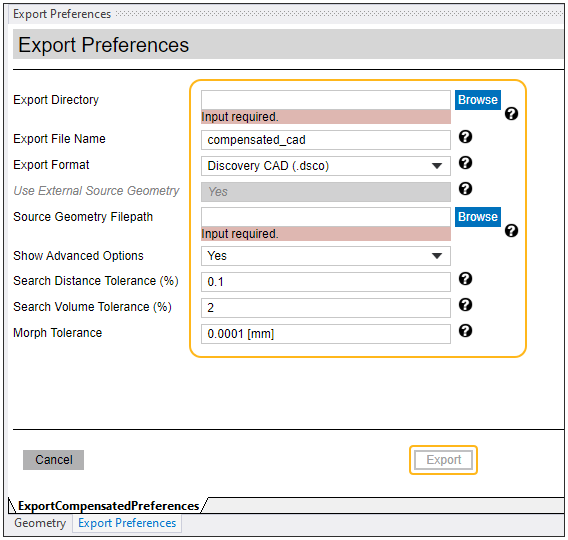
Task: Open help for Morph Tolerance
Action: click(465, 331)
